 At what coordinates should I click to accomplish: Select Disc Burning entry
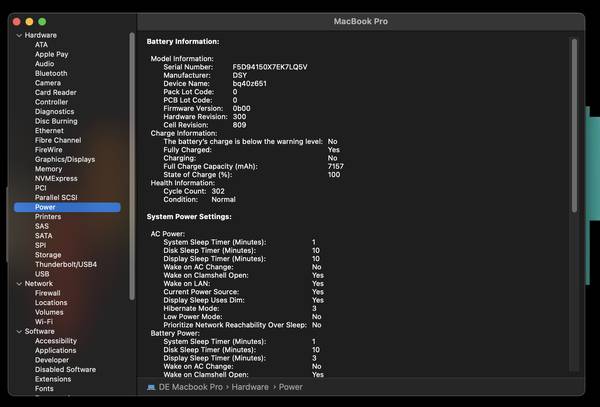pos(56,121)
